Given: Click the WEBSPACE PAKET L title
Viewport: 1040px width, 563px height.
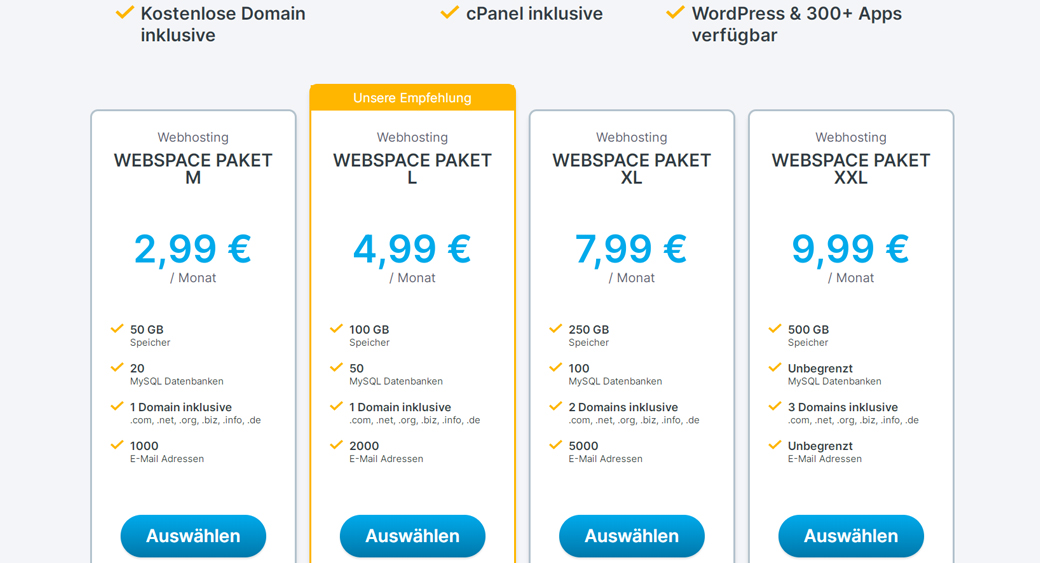Looking at the screenshot, I should (412, 168).
